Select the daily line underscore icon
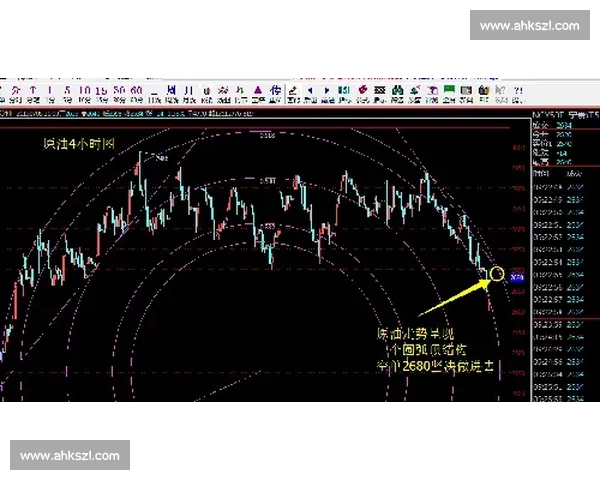 154,94
